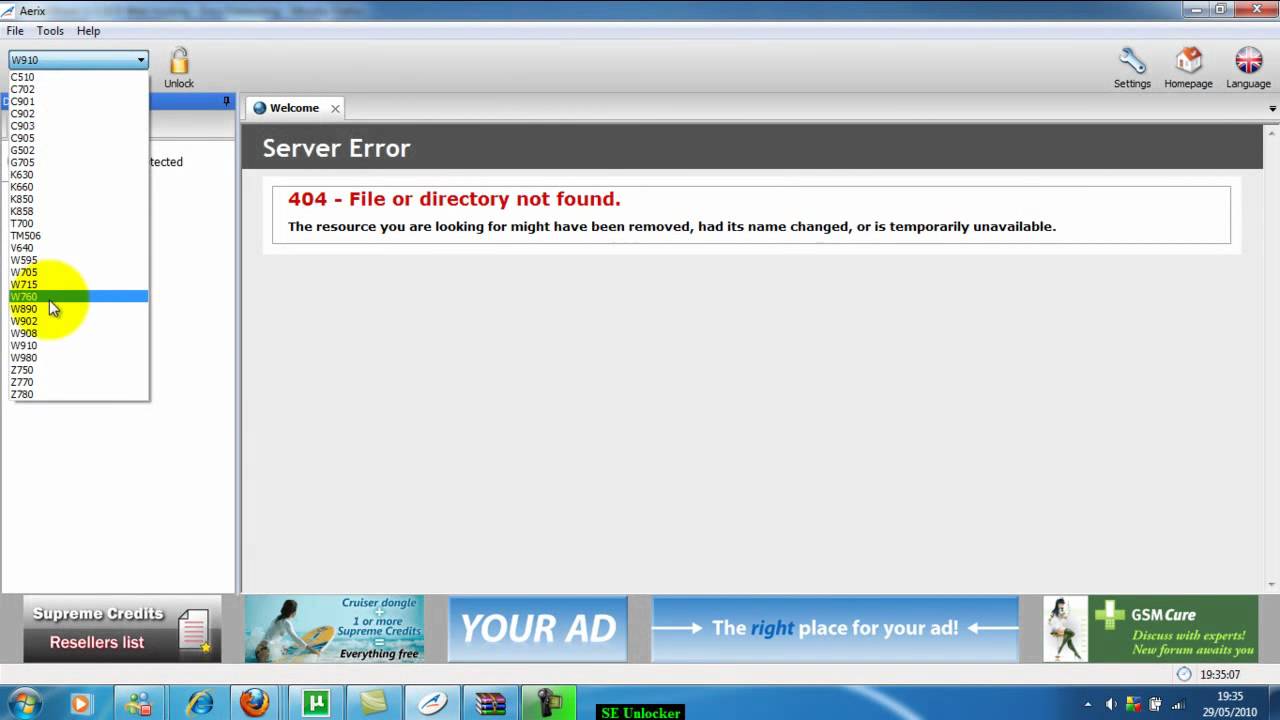Click the Cruiser dongle Supreme Credits ad

pos(334,629)
